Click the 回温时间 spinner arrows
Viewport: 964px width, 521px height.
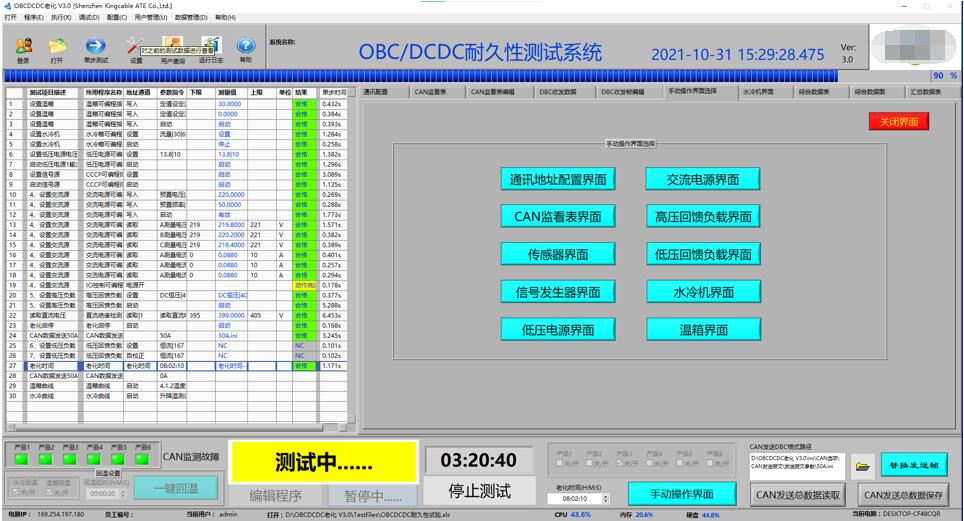pos(122,492)
